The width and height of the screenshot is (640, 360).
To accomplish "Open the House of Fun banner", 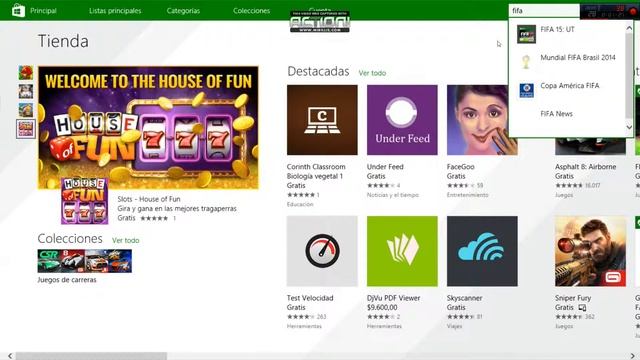I will click(x=148, y=127).
